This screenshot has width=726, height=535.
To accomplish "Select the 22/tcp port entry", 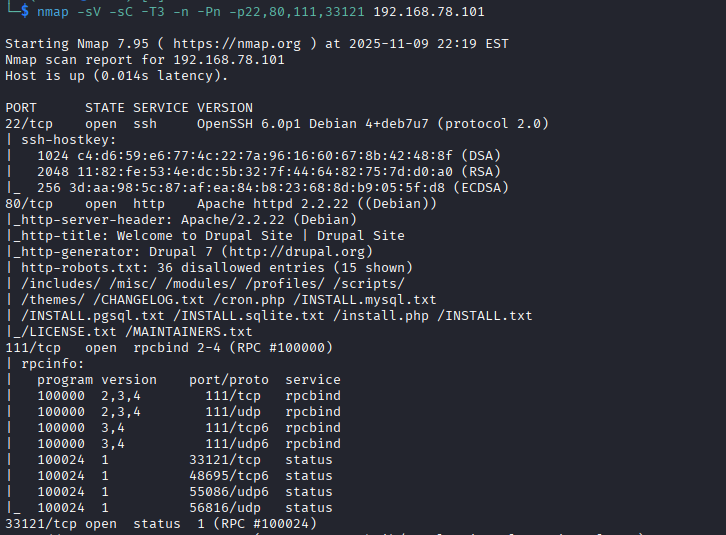I will 29,124.
